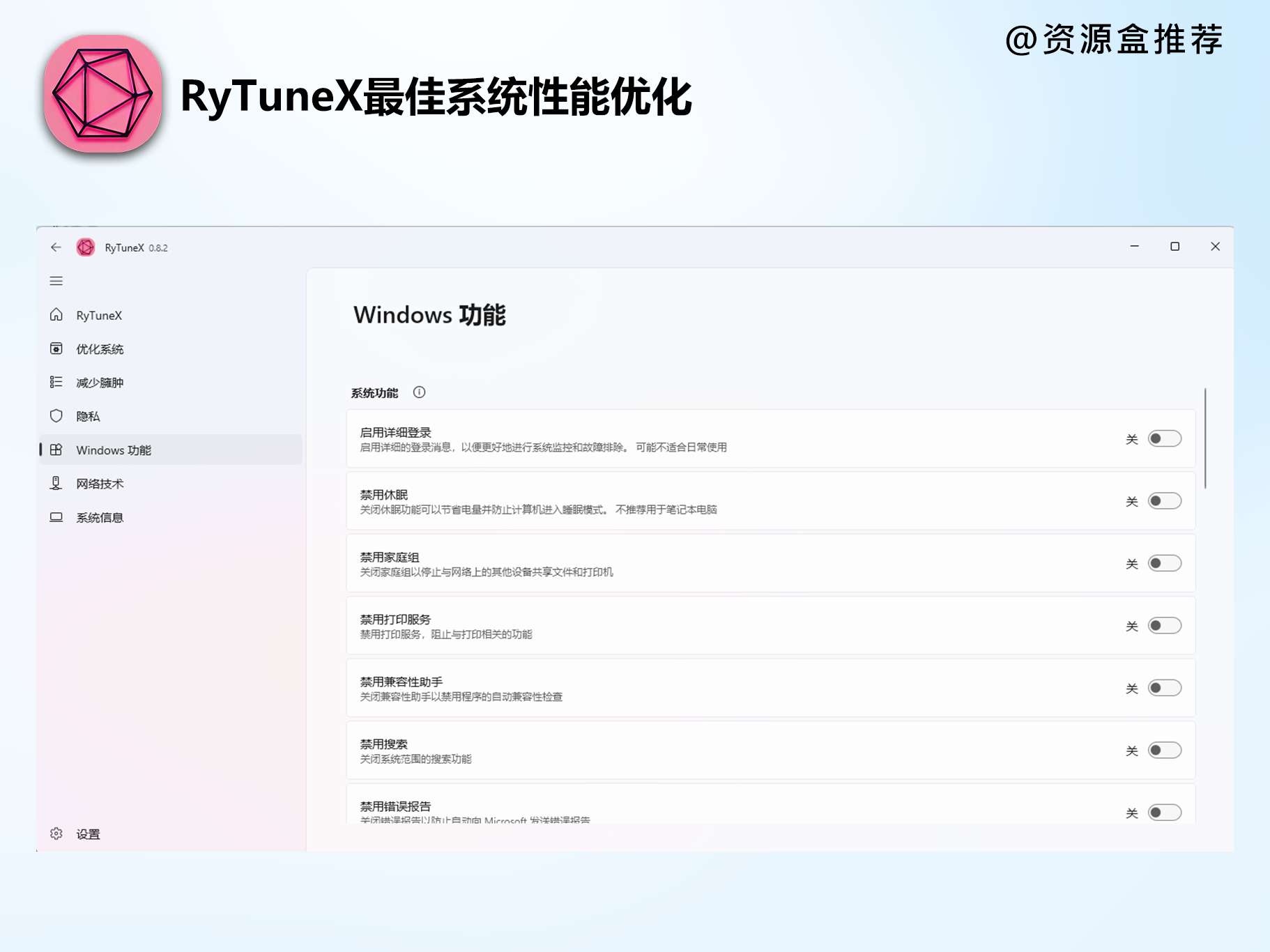1270x952 pixels.
Task: Toggle 禁用兼容性助手 switch
Action: (1165, 688)
